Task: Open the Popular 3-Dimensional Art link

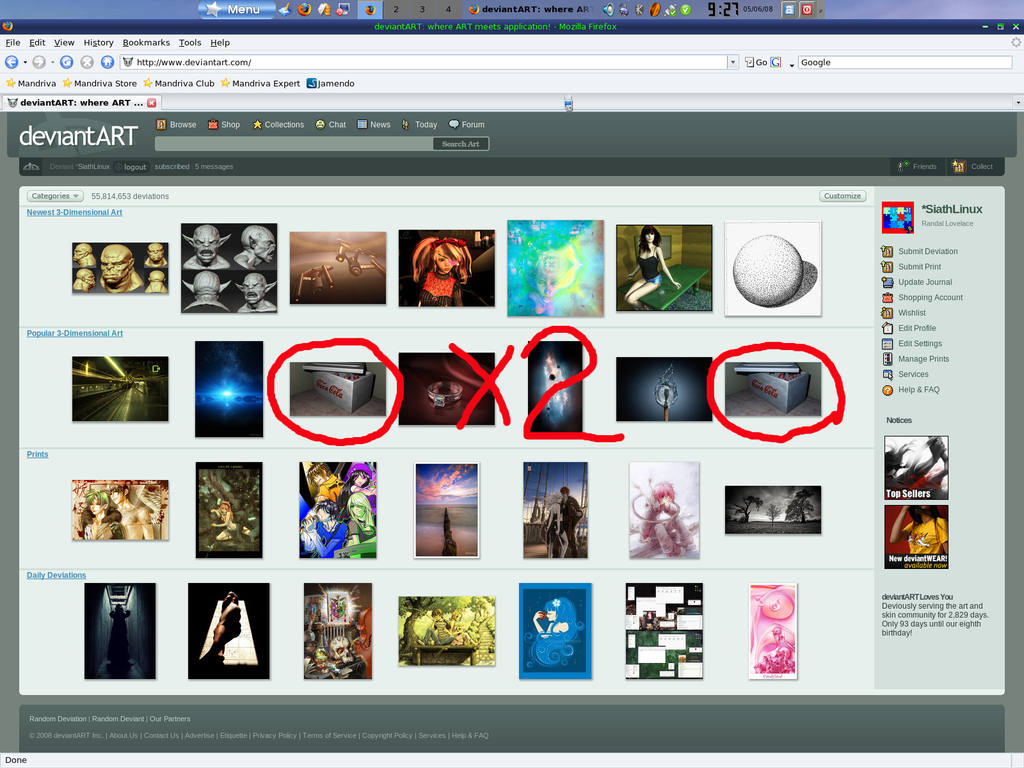Action: tap(74, 333)
